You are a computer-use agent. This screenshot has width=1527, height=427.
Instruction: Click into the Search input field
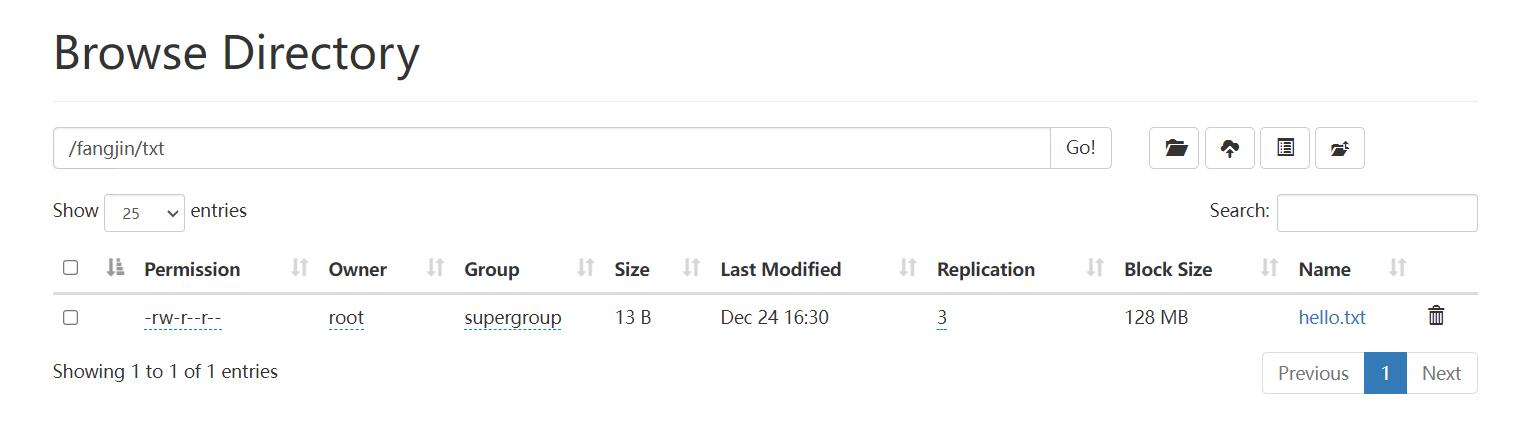click(x=1377, y=213)
